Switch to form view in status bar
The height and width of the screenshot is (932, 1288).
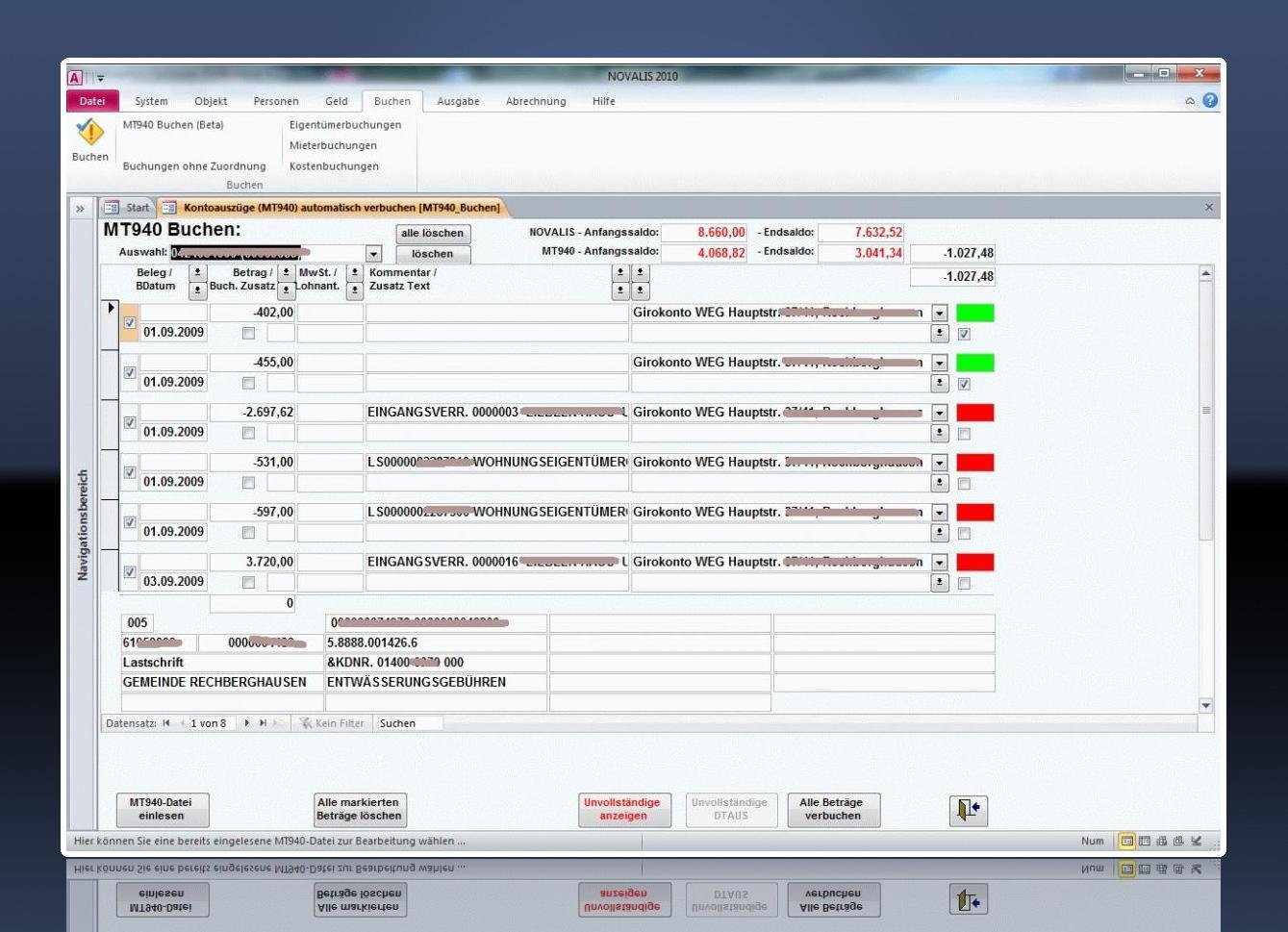pyautogui.click(x=1126, y=842)
